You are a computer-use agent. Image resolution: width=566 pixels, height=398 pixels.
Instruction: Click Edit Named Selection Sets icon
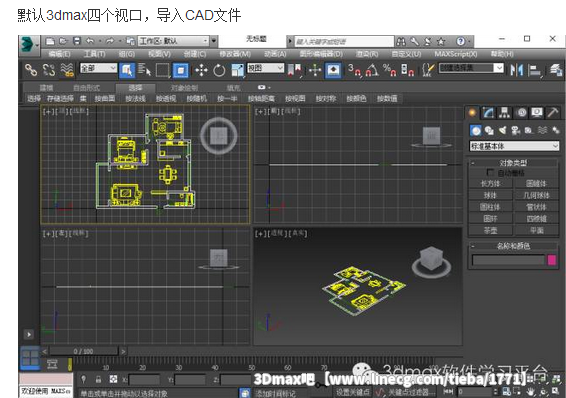point(428,70)
